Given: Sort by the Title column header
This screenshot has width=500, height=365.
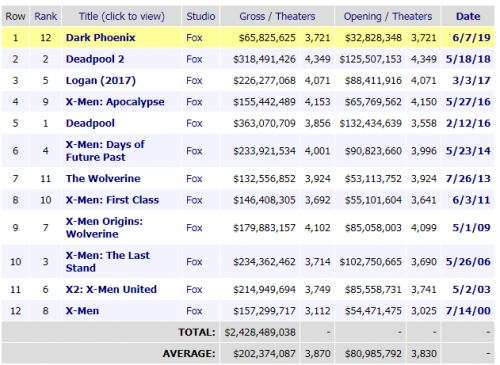Looking at the screenshot, I should [122, 16].
